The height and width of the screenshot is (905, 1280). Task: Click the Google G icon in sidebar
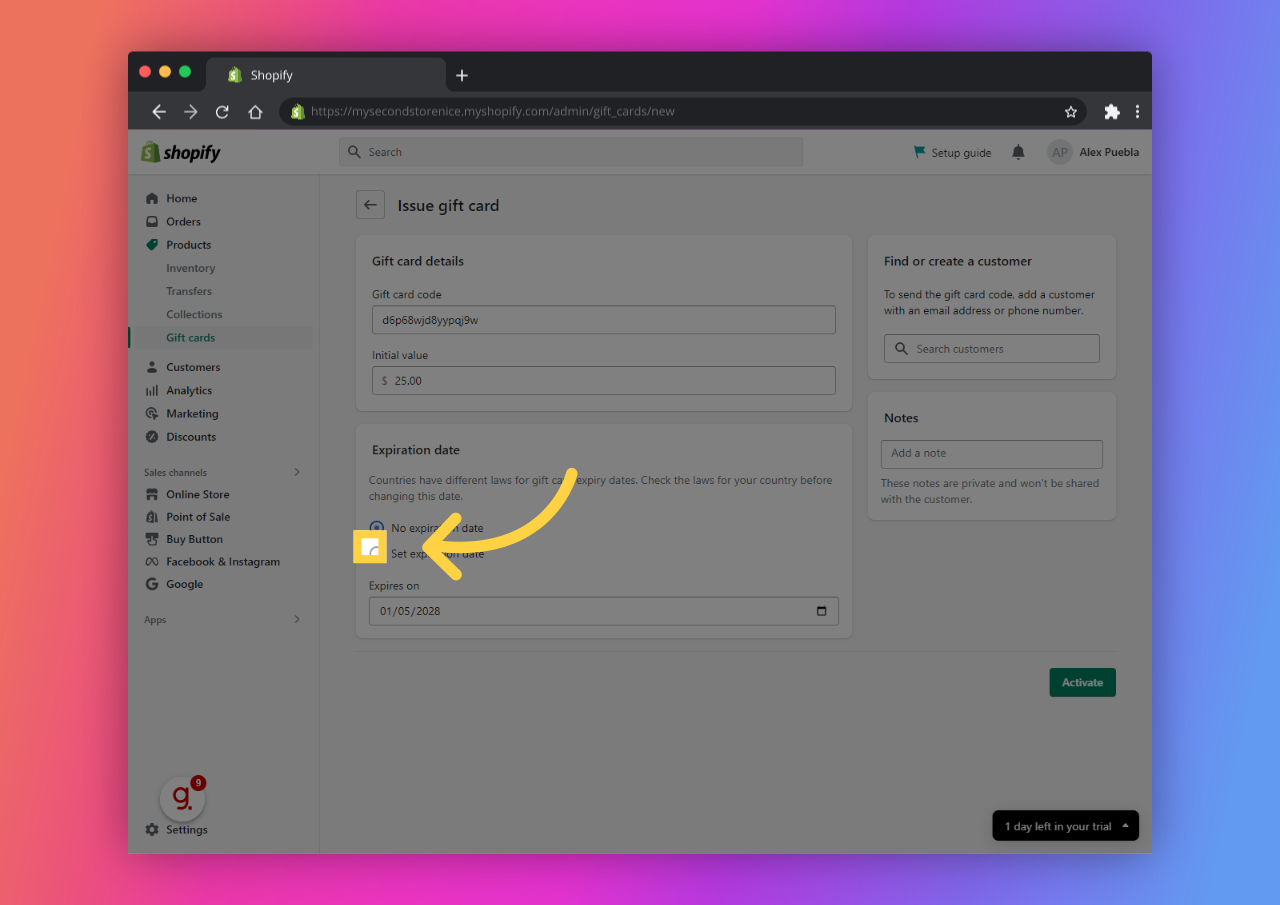152,584
